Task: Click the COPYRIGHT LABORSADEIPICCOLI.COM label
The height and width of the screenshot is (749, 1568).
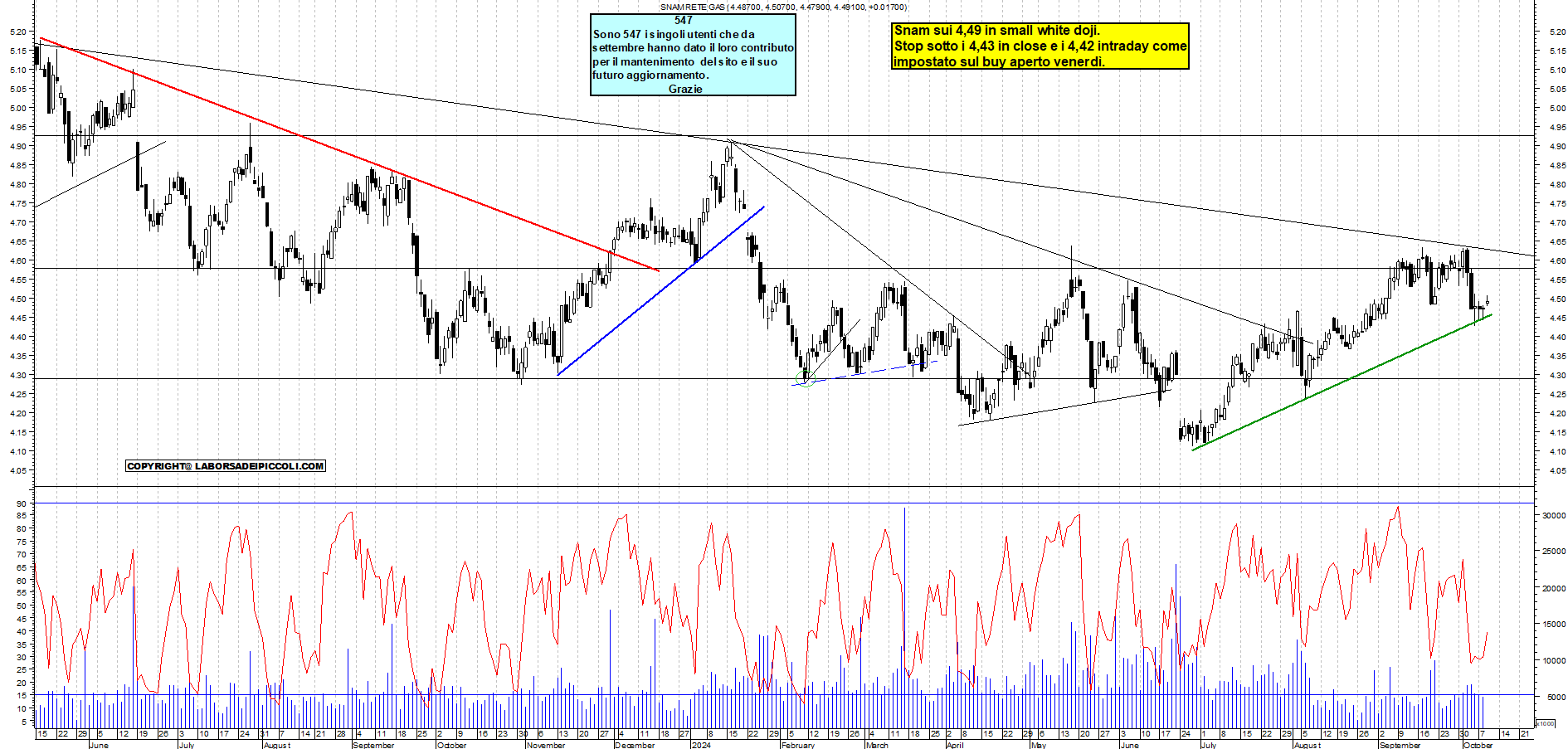Action: [x=226, y=466]
